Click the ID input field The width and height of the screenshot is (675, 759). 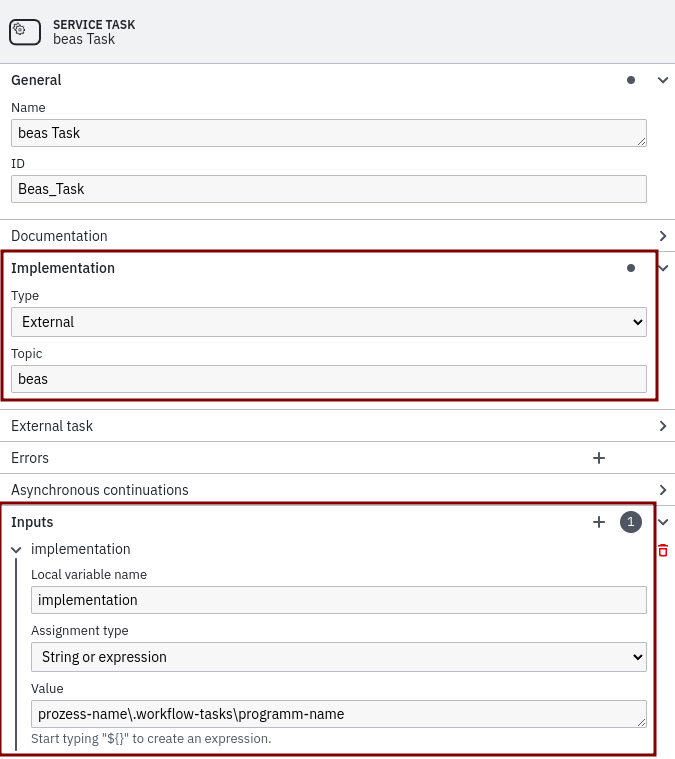coord(329,189)
